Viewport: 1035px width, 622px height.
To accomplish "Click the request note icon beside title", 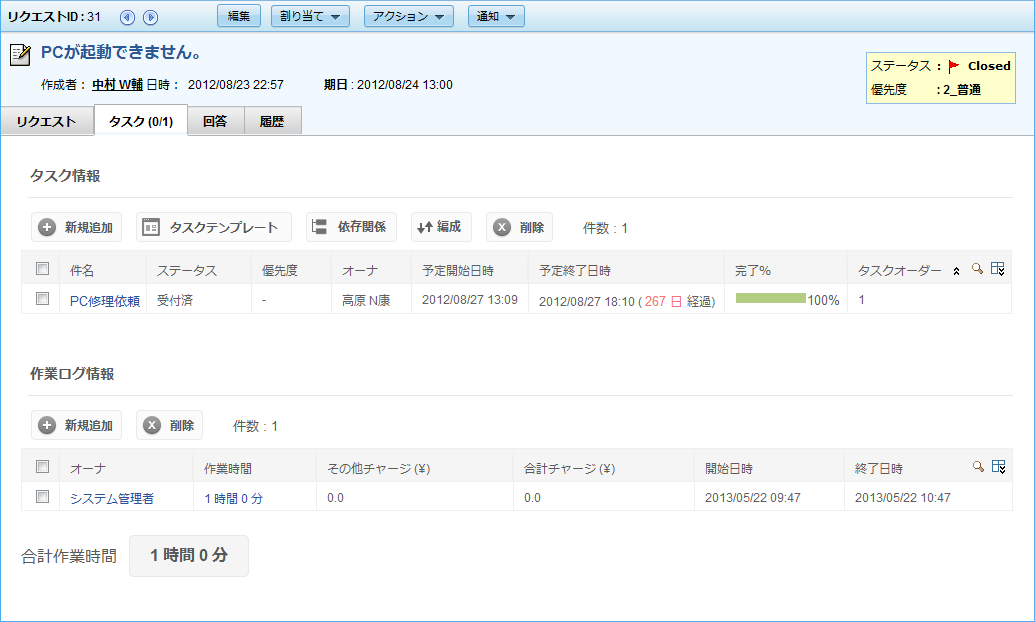I will [x=20, y=55].
